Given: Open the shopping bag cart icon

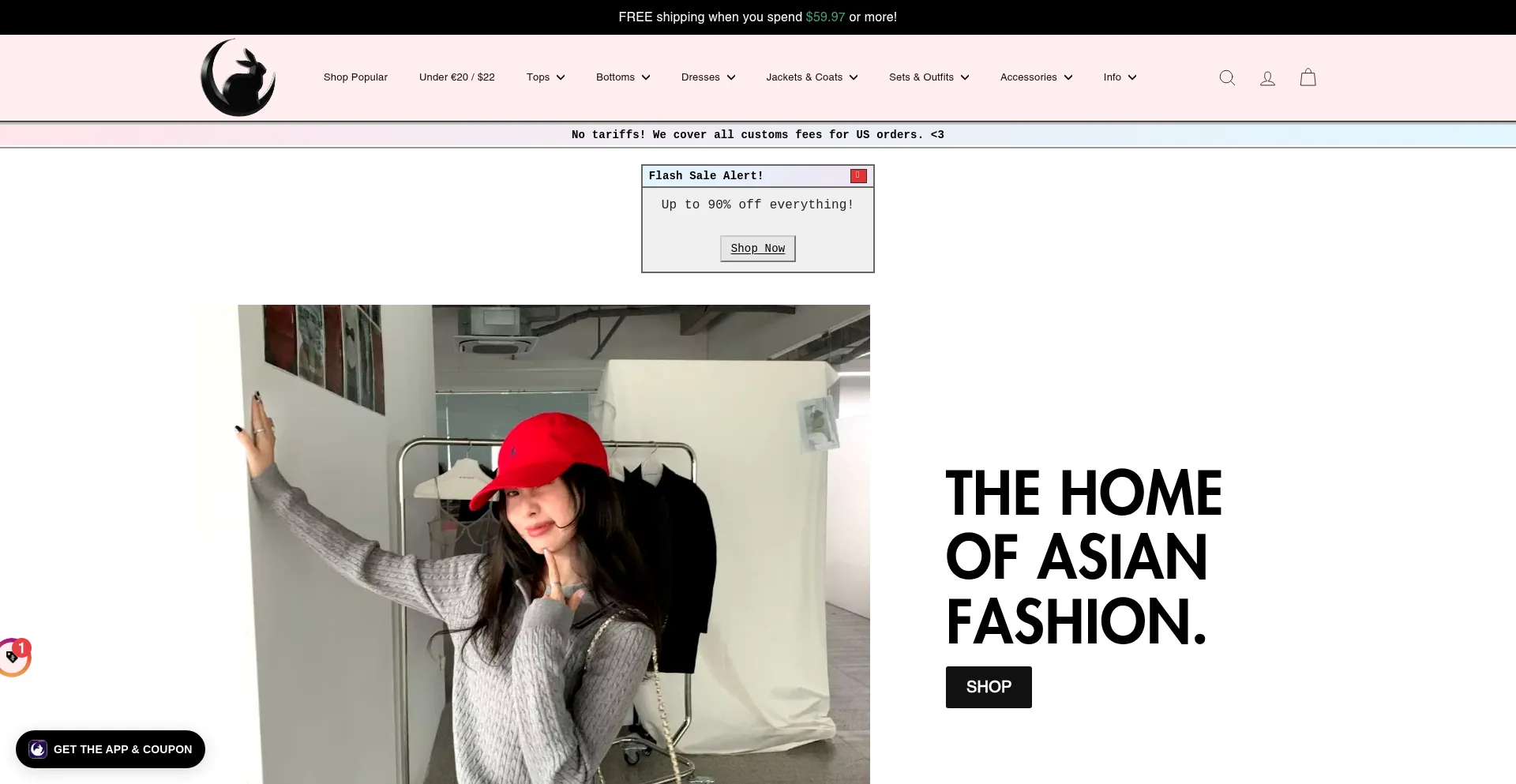Looking at the screenshot, I should pyautogui.click(x=1308, y=77).
